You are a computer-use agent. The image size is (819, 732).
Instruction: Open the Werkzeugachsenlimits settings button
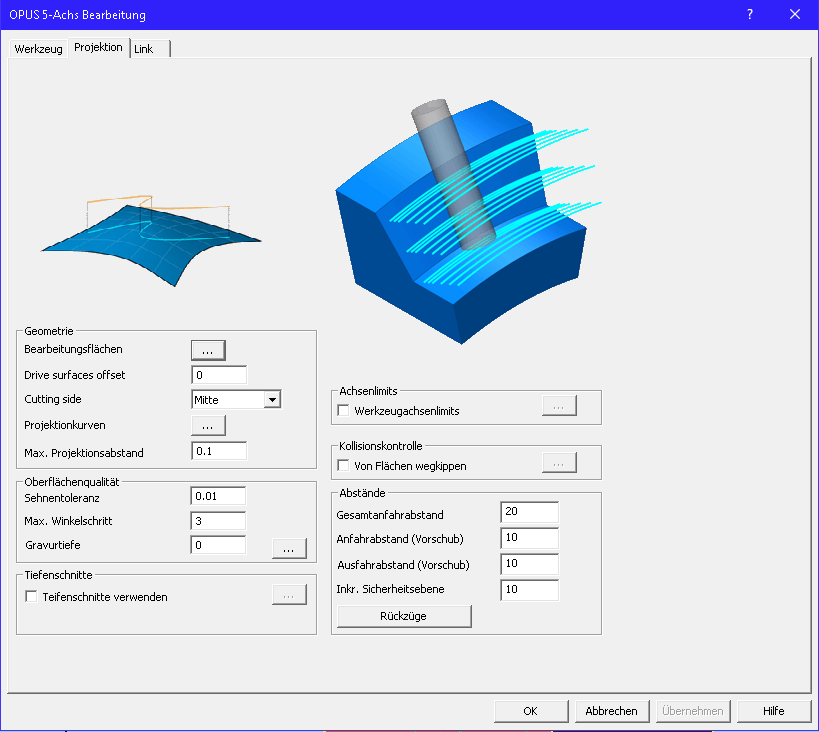[559, 406]
